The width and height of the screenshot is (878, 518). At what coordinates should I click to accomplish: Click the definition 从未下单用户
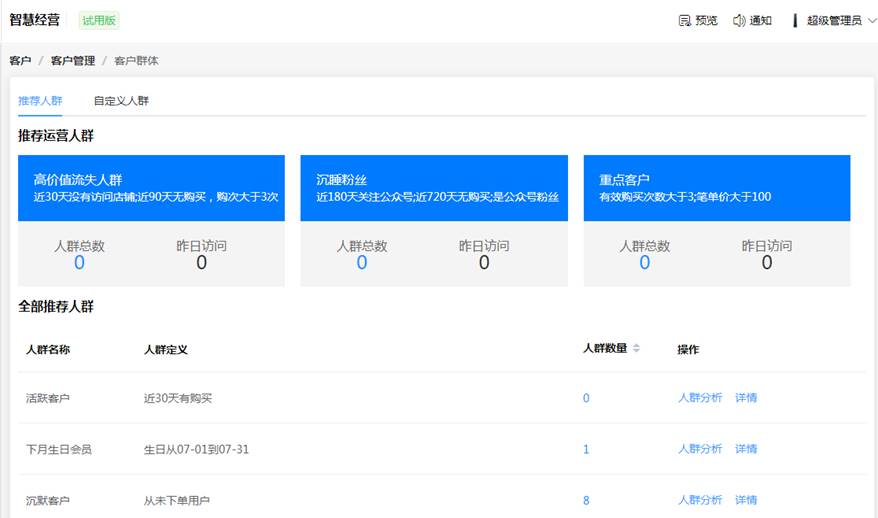[176, 501]
